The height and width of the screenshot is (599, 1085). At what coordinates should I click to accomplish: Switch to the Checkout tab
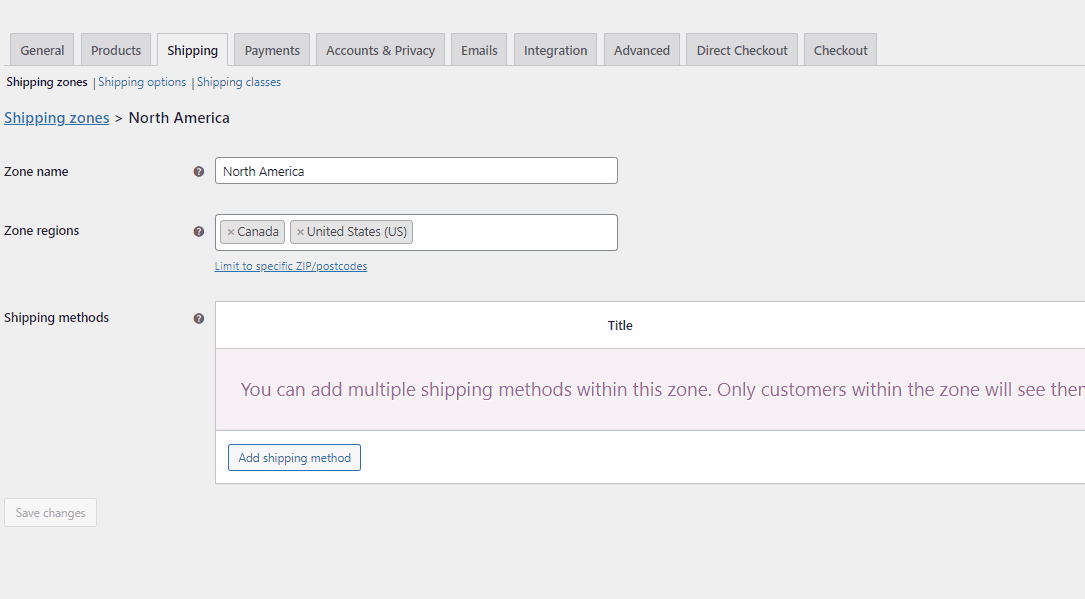[x=840, y=50]
